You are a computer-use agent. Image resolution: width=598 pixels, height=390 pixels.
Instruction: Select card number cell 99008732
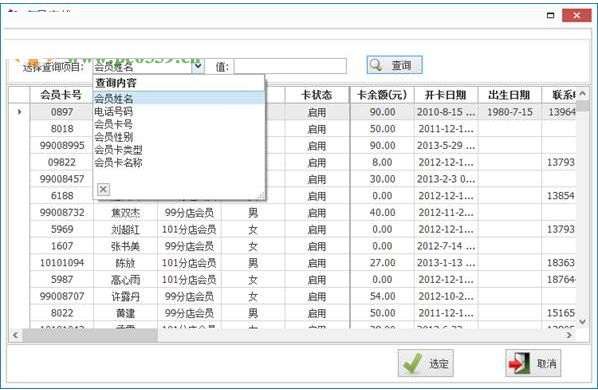61,212
